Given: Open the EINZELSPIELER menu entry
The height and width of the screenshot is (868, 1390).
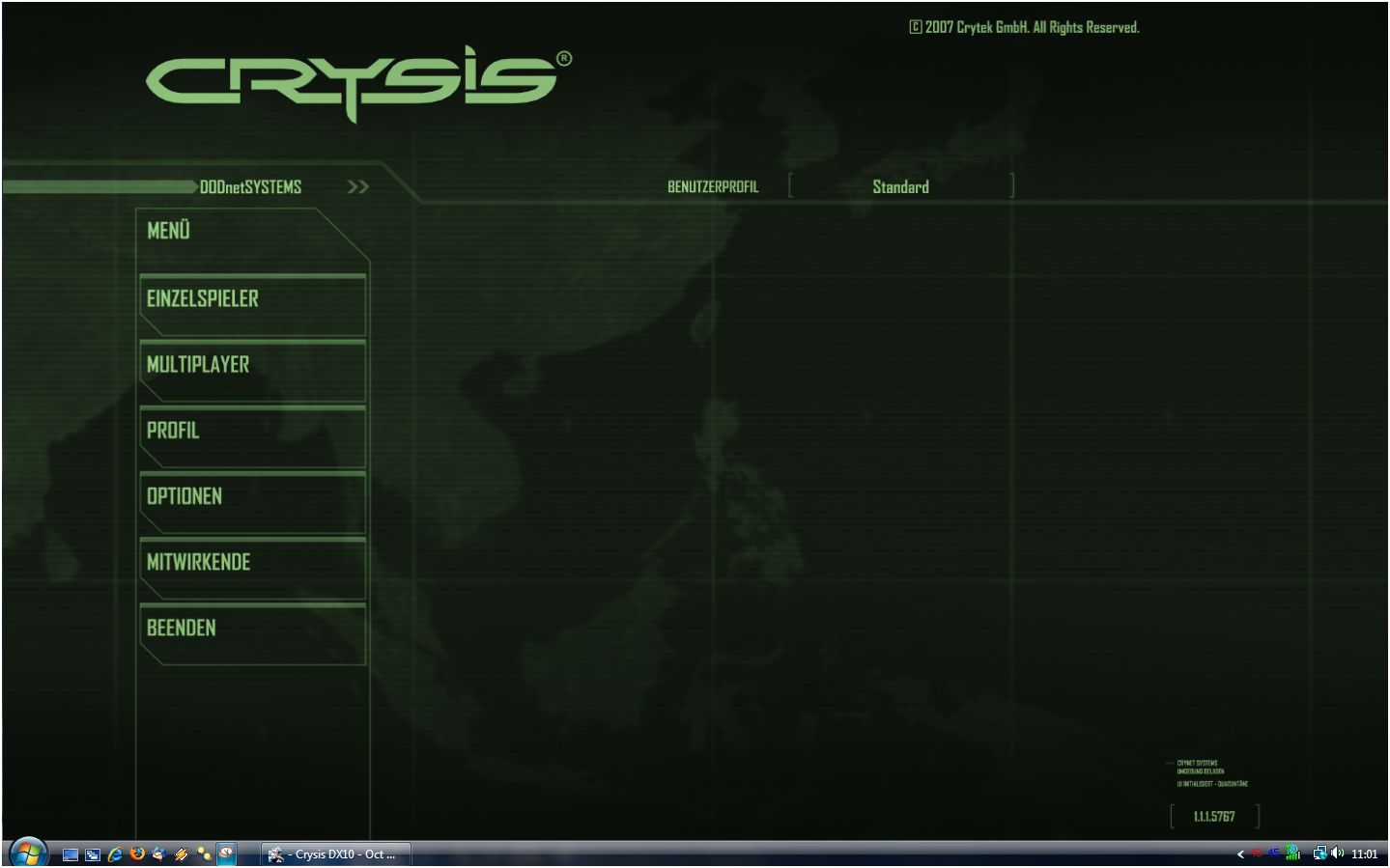Looking at the screenshot, I should tap(253, 304).
